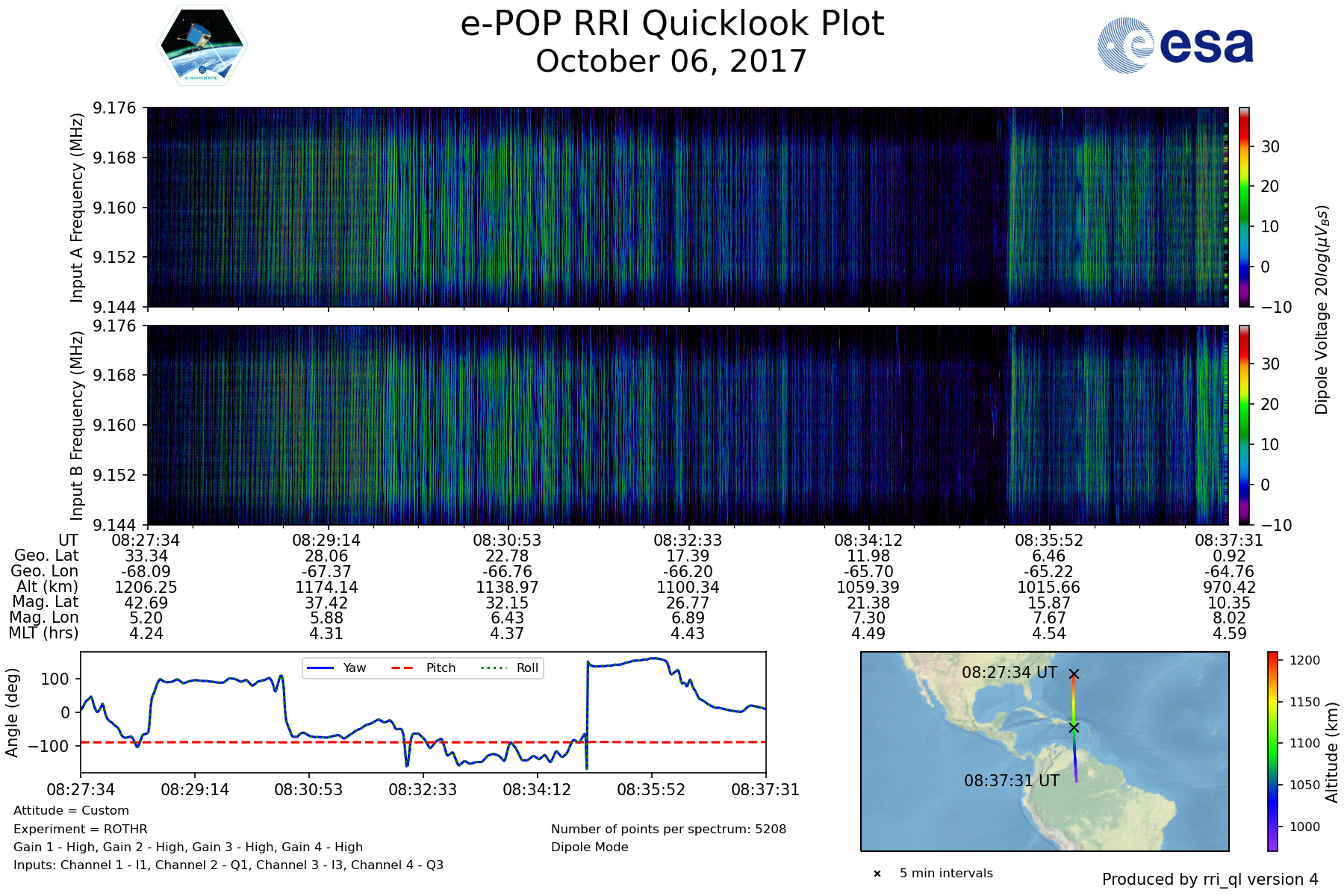Viewport: 1344px width, 896px height.
Task: Click the altitude value 1138.97
Action: [x=508, y=588]
